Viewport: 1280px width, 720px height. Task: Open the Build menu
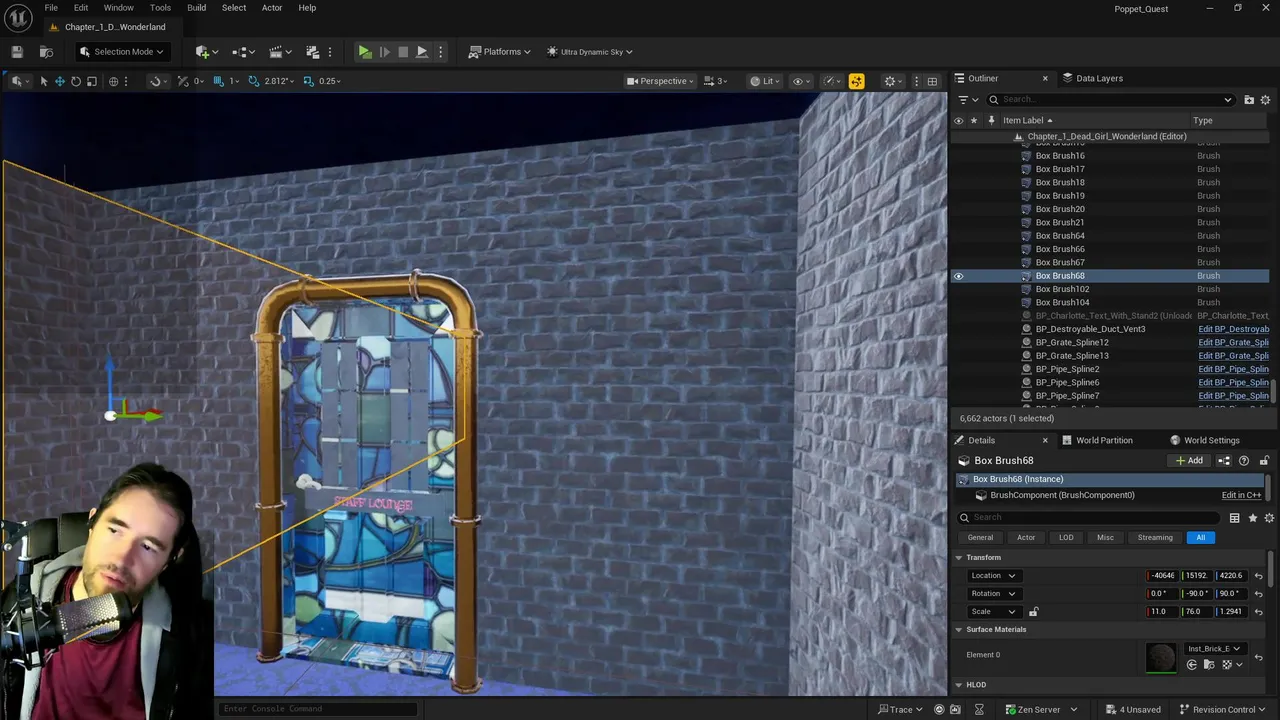196,8
